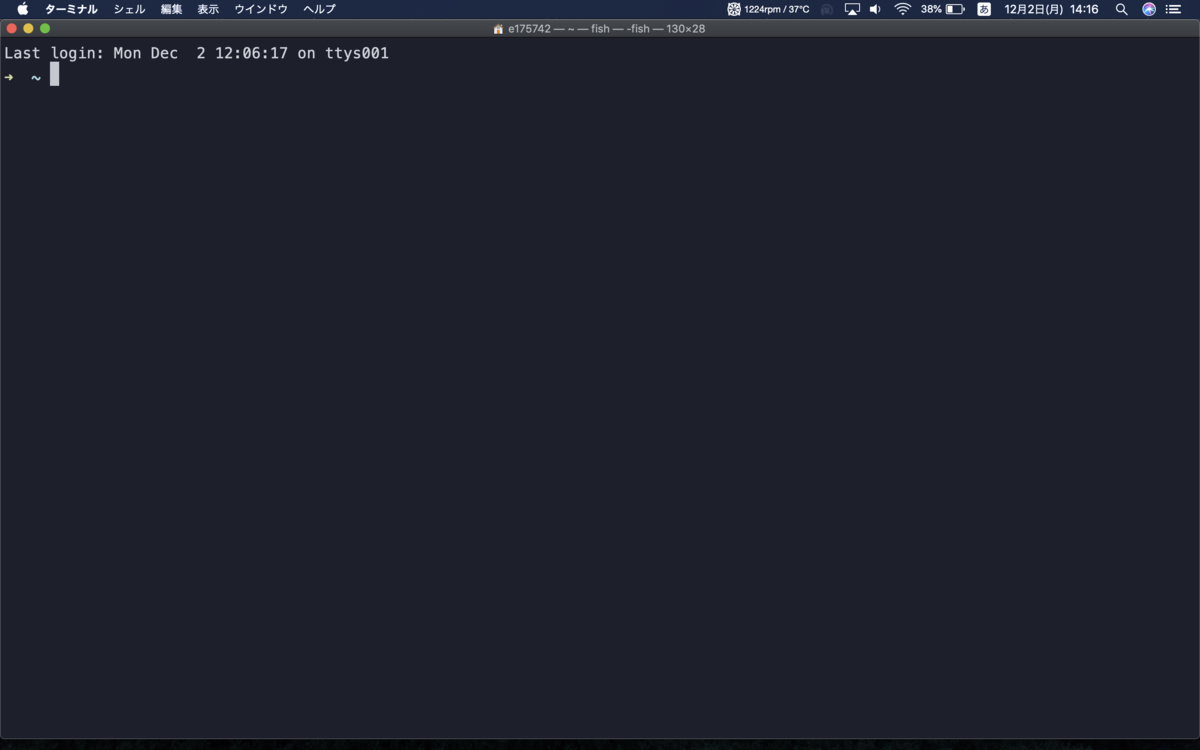Open the volume control icon
Viewport: 1200px width, 750px height.
click(875, 9)
